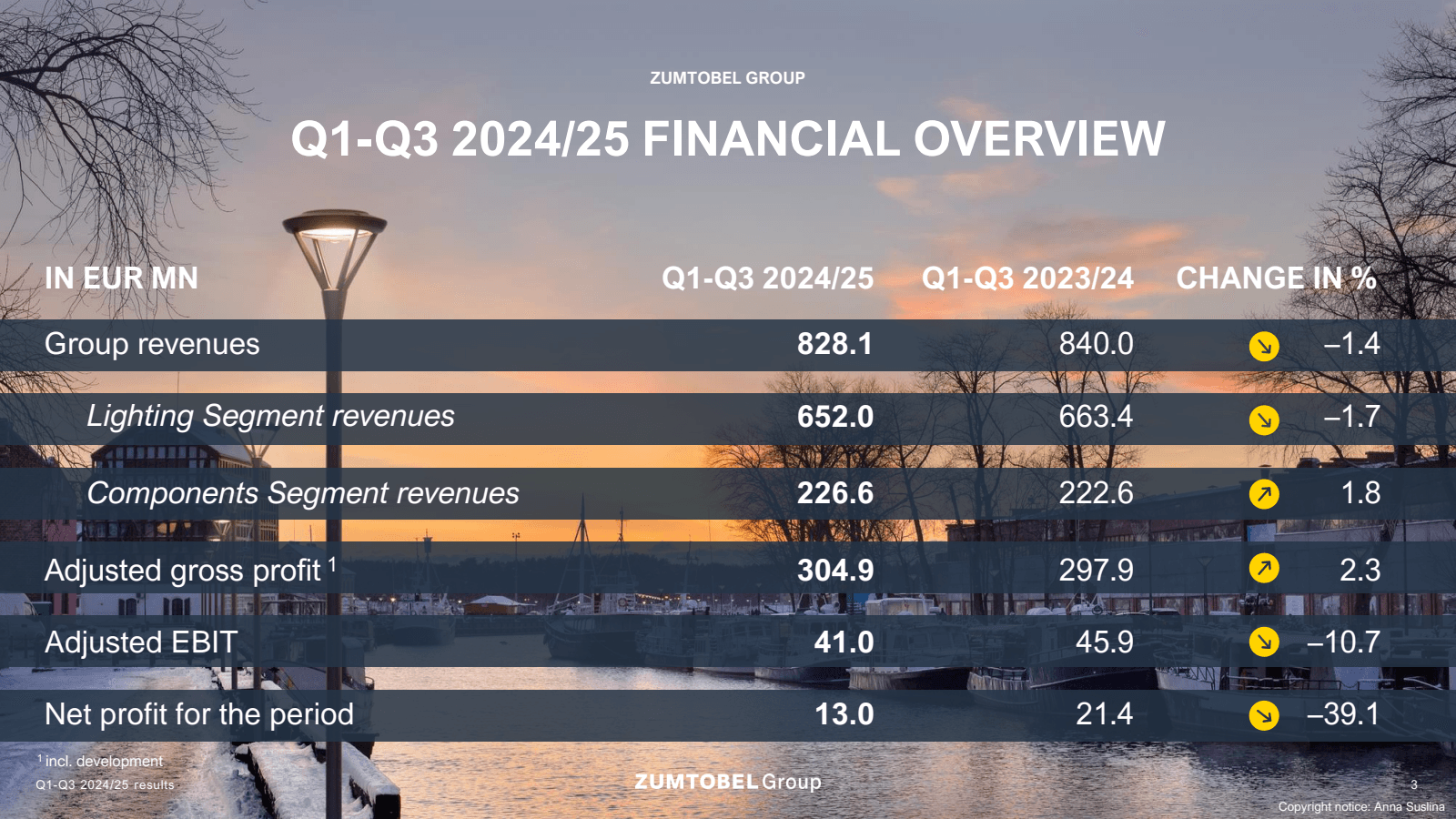Click the change value –39.1
Viewport: 1456px width, 819px height.
pos(1344,714)
